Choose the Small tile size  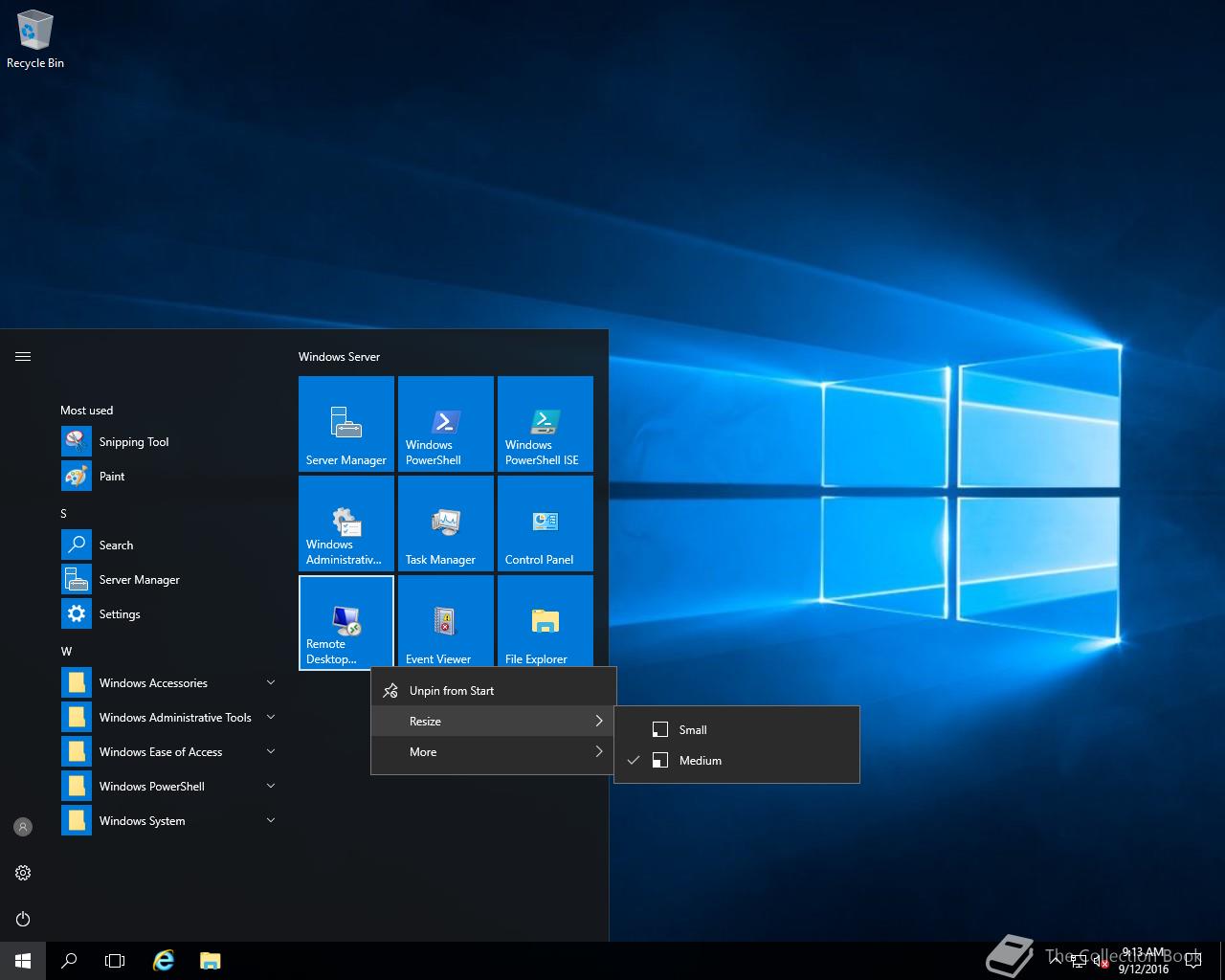pos(737,730)
